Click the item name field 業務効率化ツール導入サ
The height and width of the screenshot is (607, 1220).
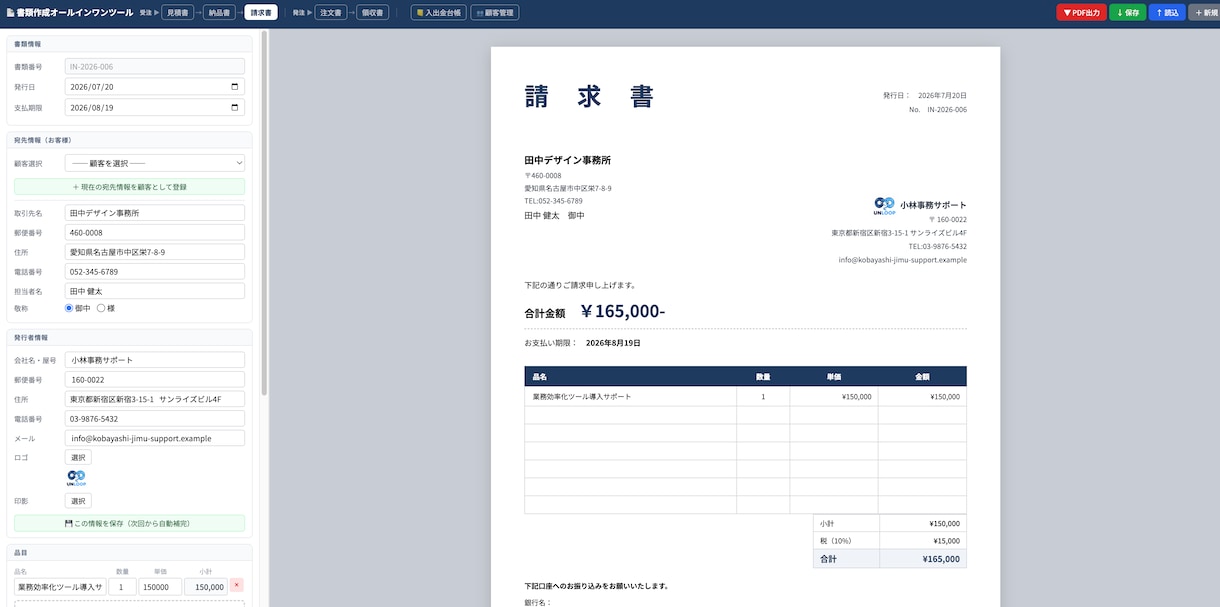tap(60, 587)
